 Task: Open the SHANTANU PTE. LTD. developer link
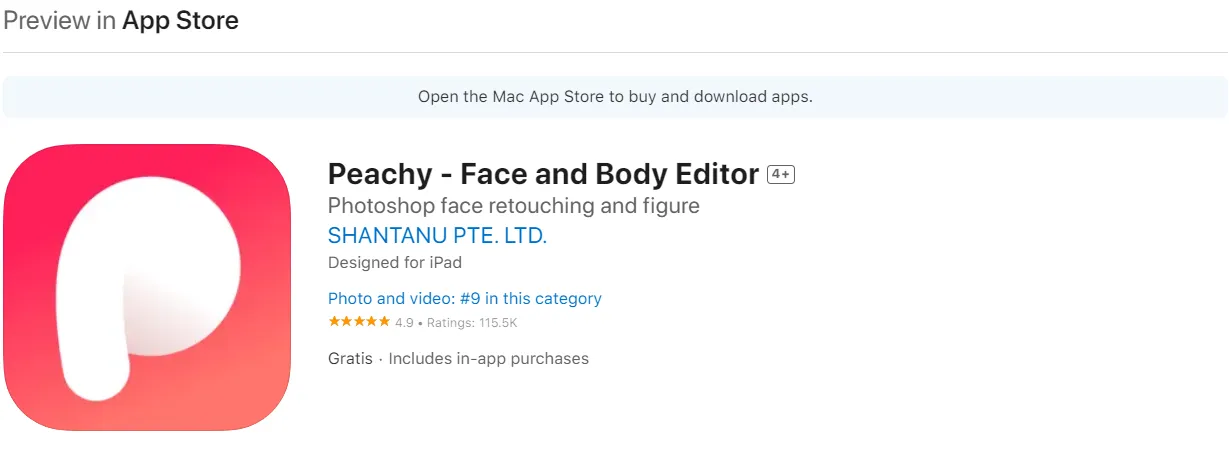(x=437, y=236)
